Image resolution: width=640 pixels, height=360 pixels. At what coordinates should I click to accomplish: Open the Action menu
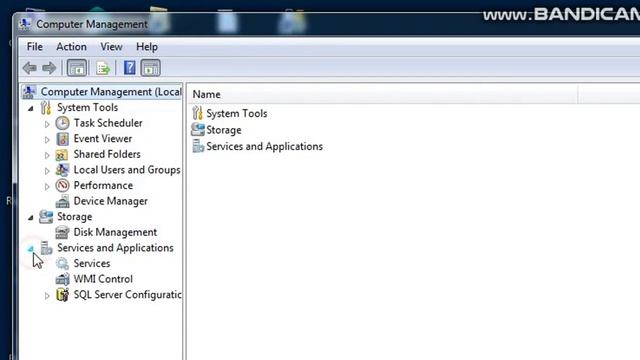point(71,47)
